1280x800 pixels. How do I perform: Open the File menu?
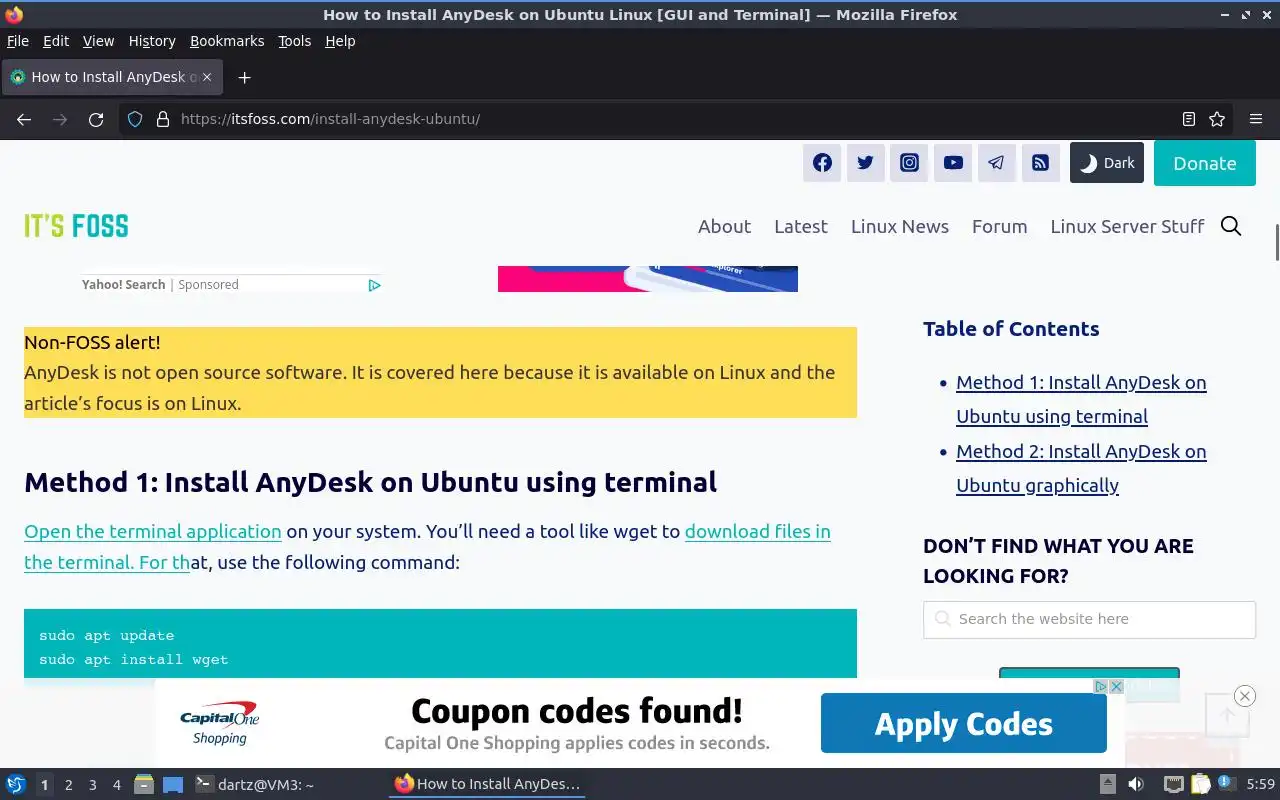click(18, 41)
